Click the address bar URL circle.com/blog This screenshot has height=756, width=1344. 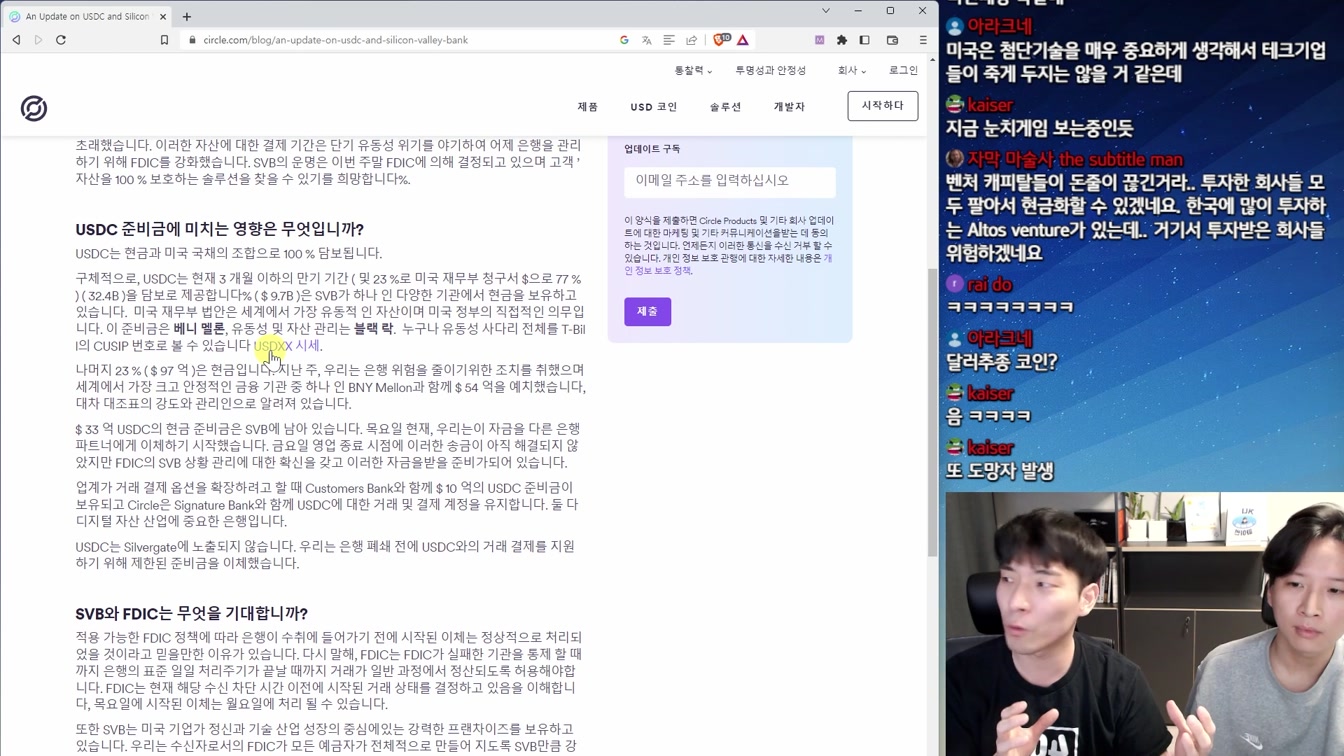coord(335,40)
